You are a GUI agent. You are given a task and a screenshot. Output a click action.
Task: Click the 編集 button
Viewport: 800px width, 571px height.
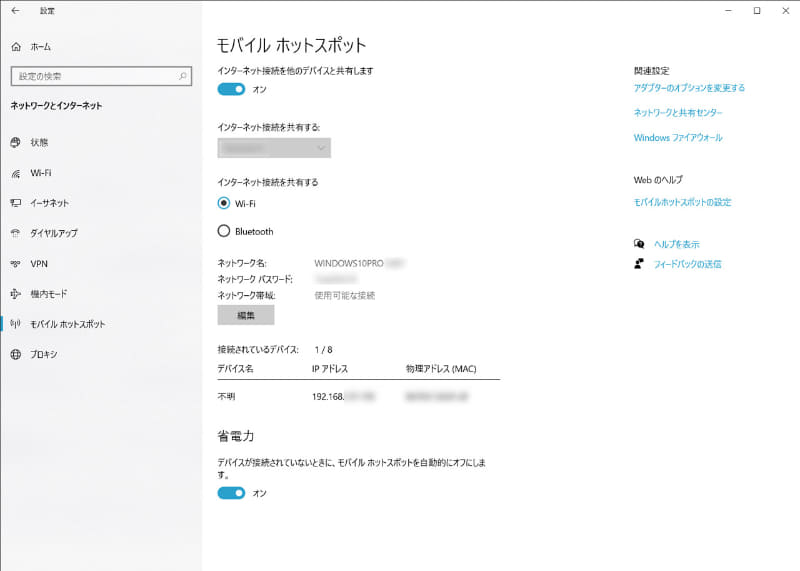click(246, 315)
